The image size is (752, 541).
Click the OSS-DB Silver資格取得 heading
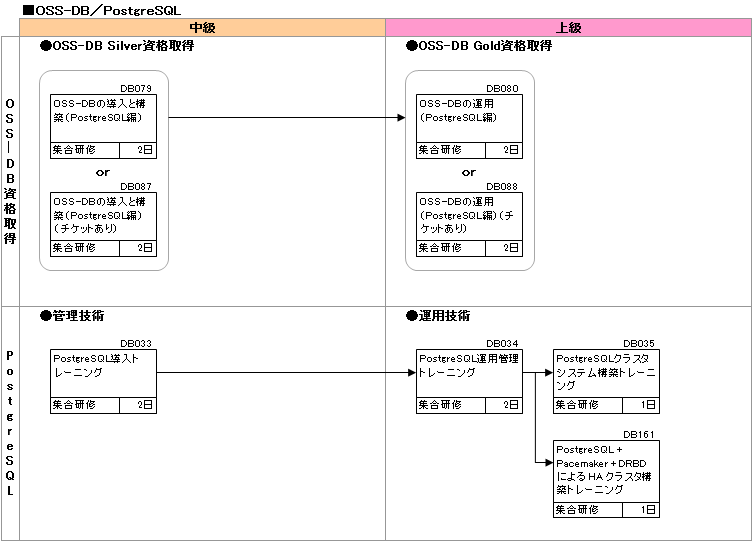coord(118,46)
